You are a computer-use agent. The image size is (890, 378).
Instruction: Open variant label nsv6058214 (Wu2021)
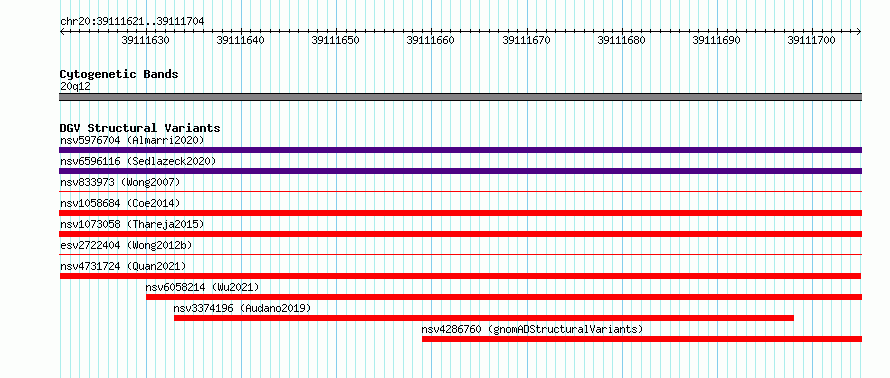[x=203, y=287]
